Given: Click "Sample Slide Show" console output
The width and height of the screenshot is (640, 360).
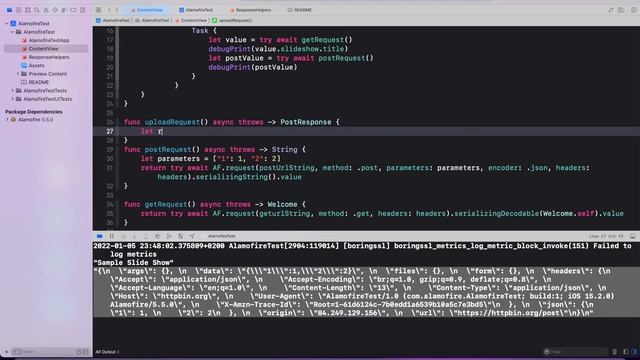Looking at the screenshot, I should tap(133, 263).
